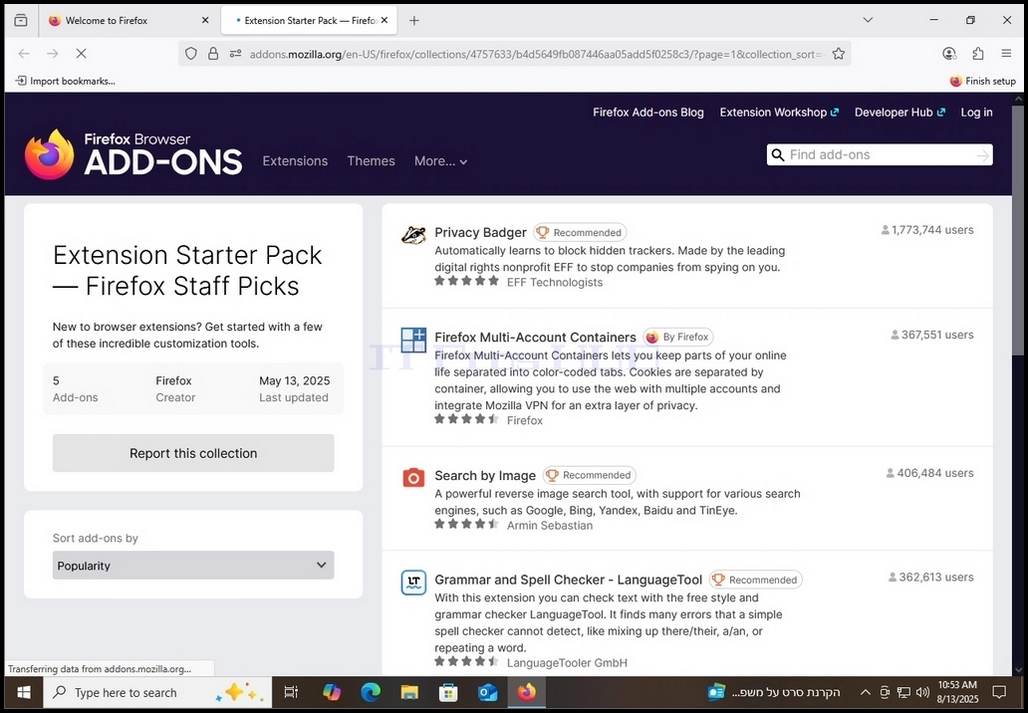Screen dimensions: 1028x713
Task: Click the By Firefox badge
Action: click(x=678, y=337)
